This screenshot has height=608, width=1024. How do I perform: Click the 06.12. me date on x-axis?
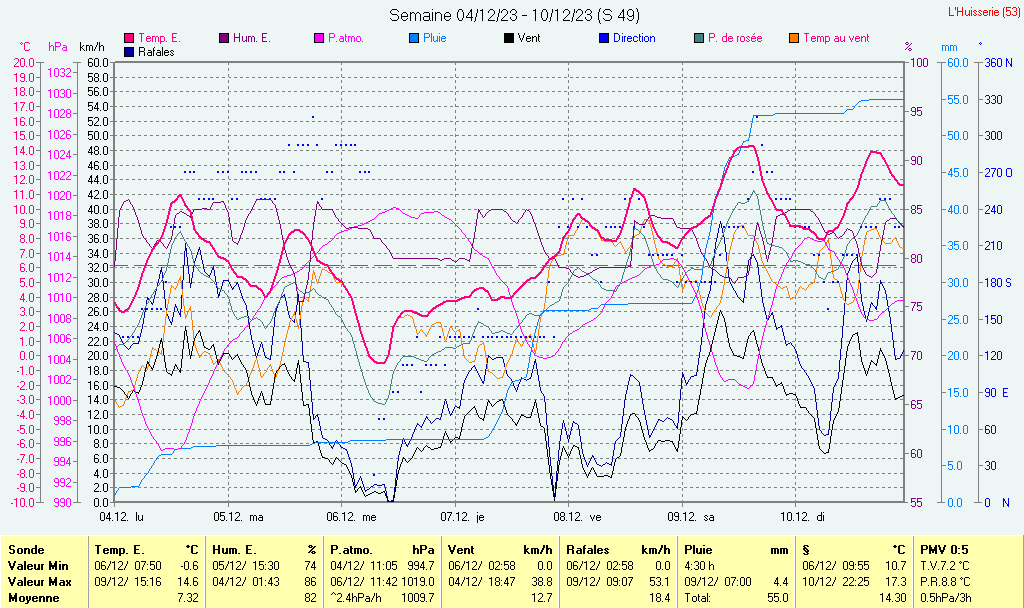click(x=351, y=517)
